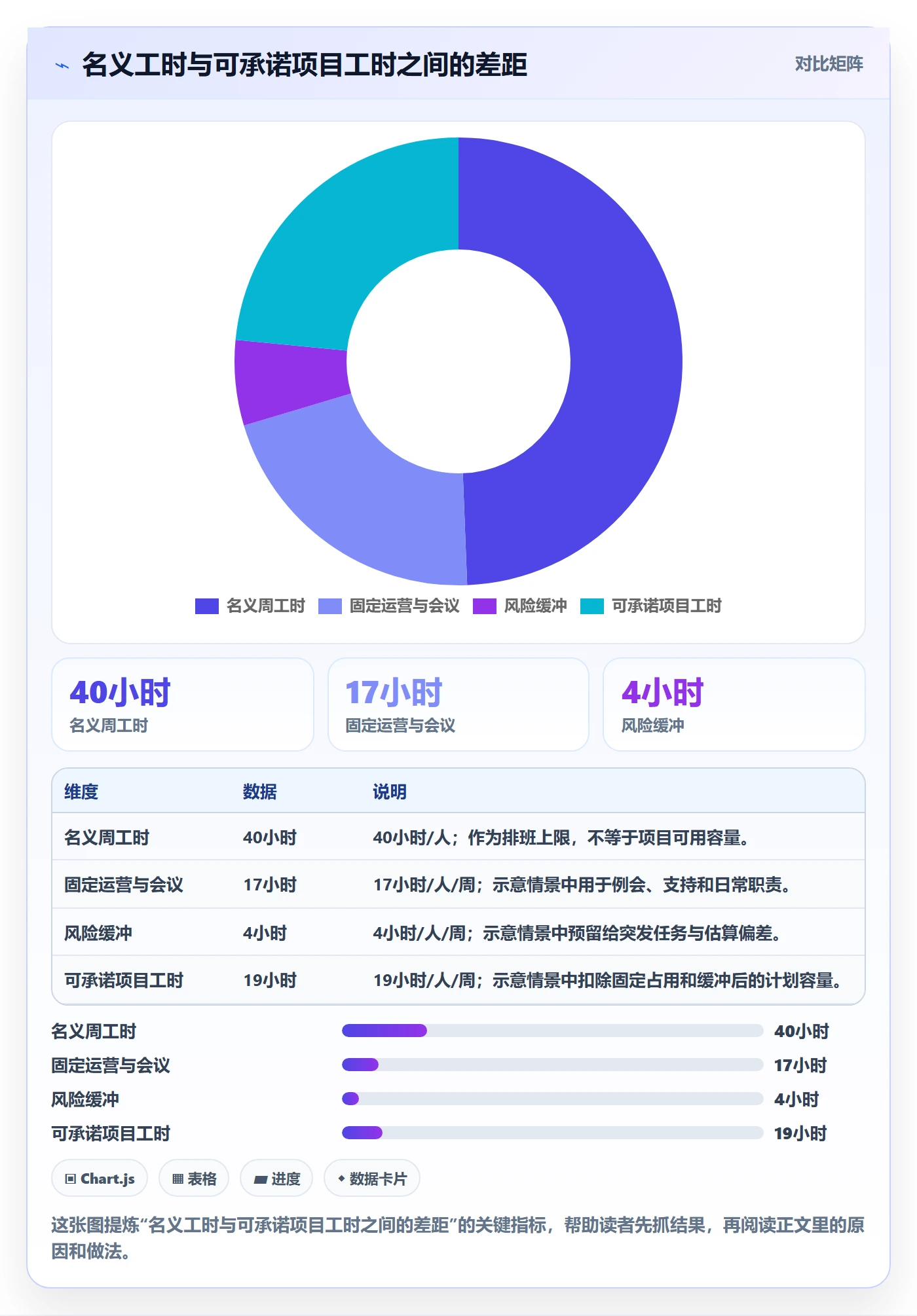Select the 17小时 固定运营与会议 stat card

click(458, 704)
